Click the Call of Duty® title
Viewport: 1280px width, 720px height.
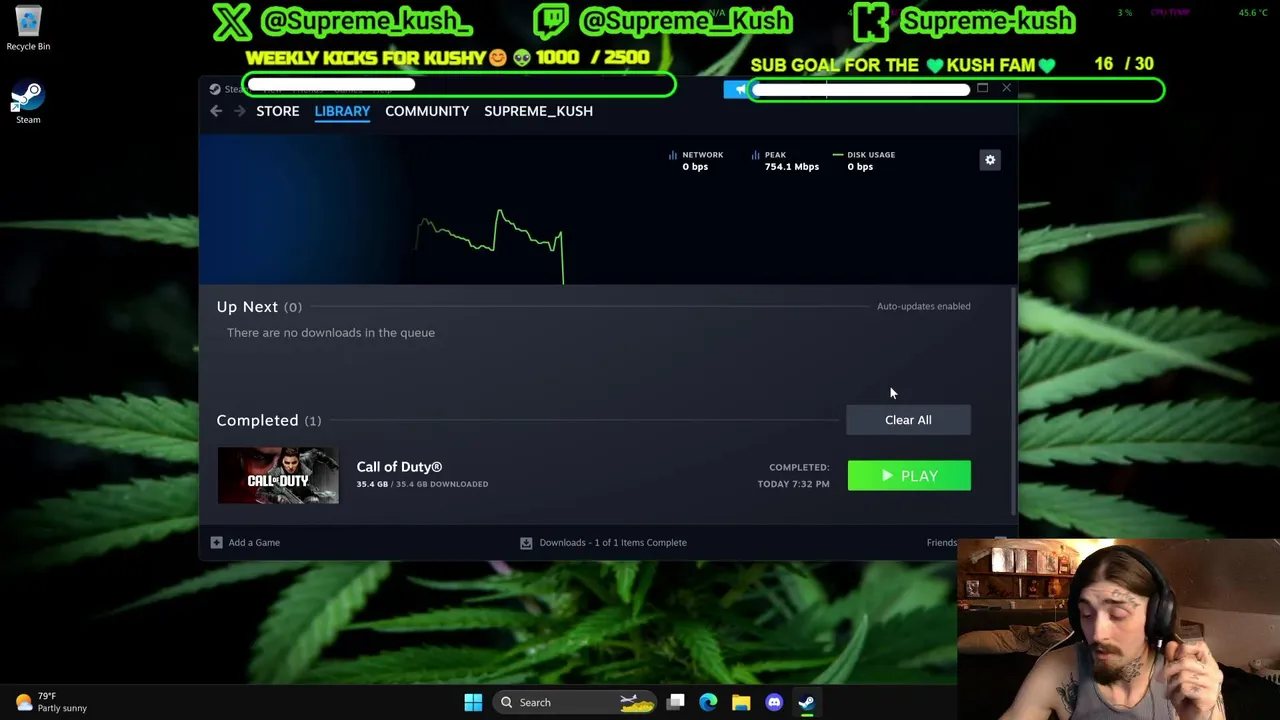point(399,466)
